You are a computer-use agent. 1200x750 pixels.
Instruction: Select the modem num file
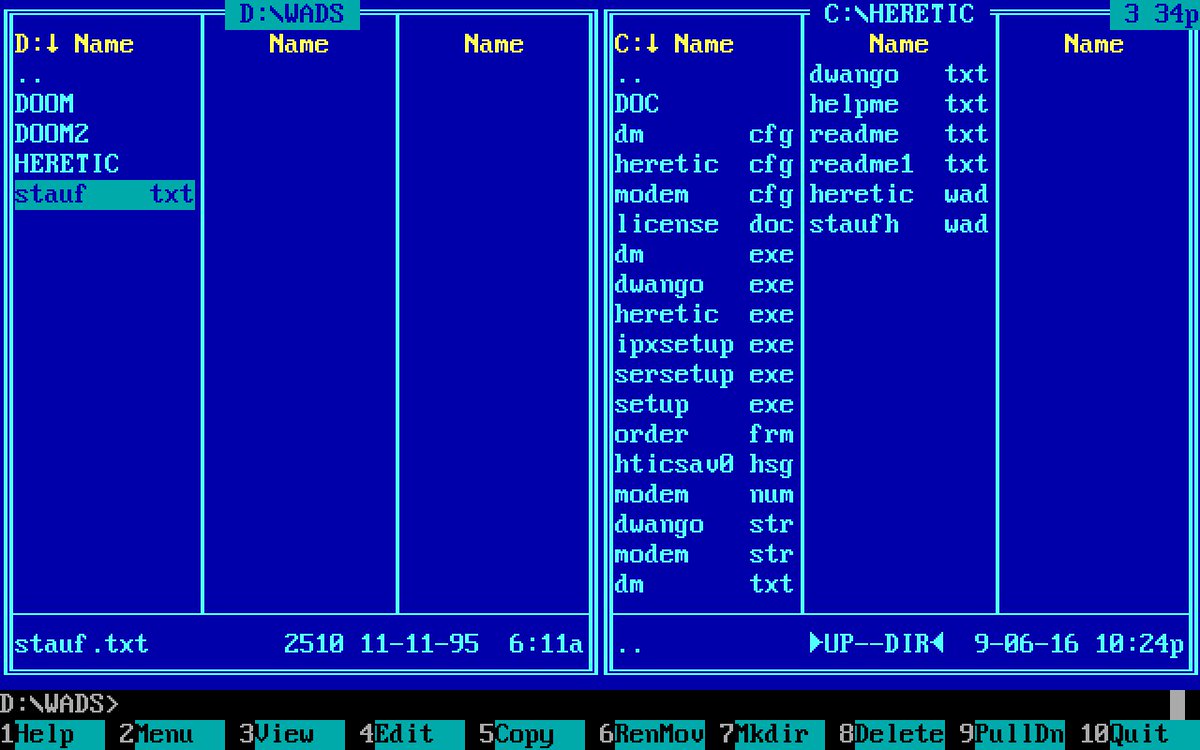pyautogui.click(x=704, y=494)
